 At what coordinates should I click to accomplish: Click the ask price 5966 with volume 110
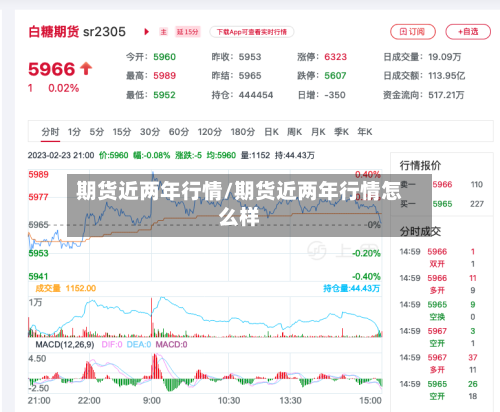442,185
